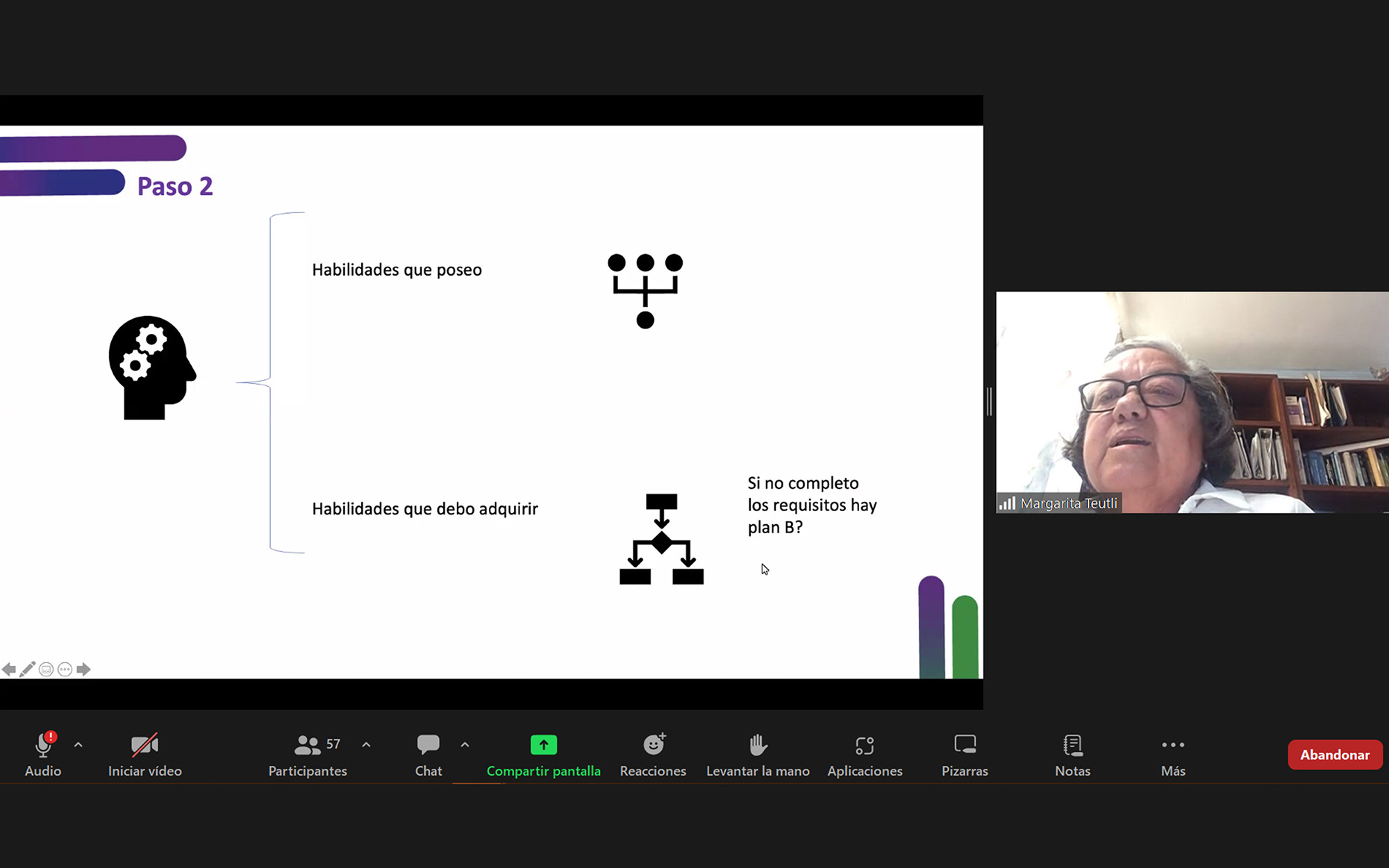Open the Notas notes icon
The image size is (1389, 868).
1072,745
